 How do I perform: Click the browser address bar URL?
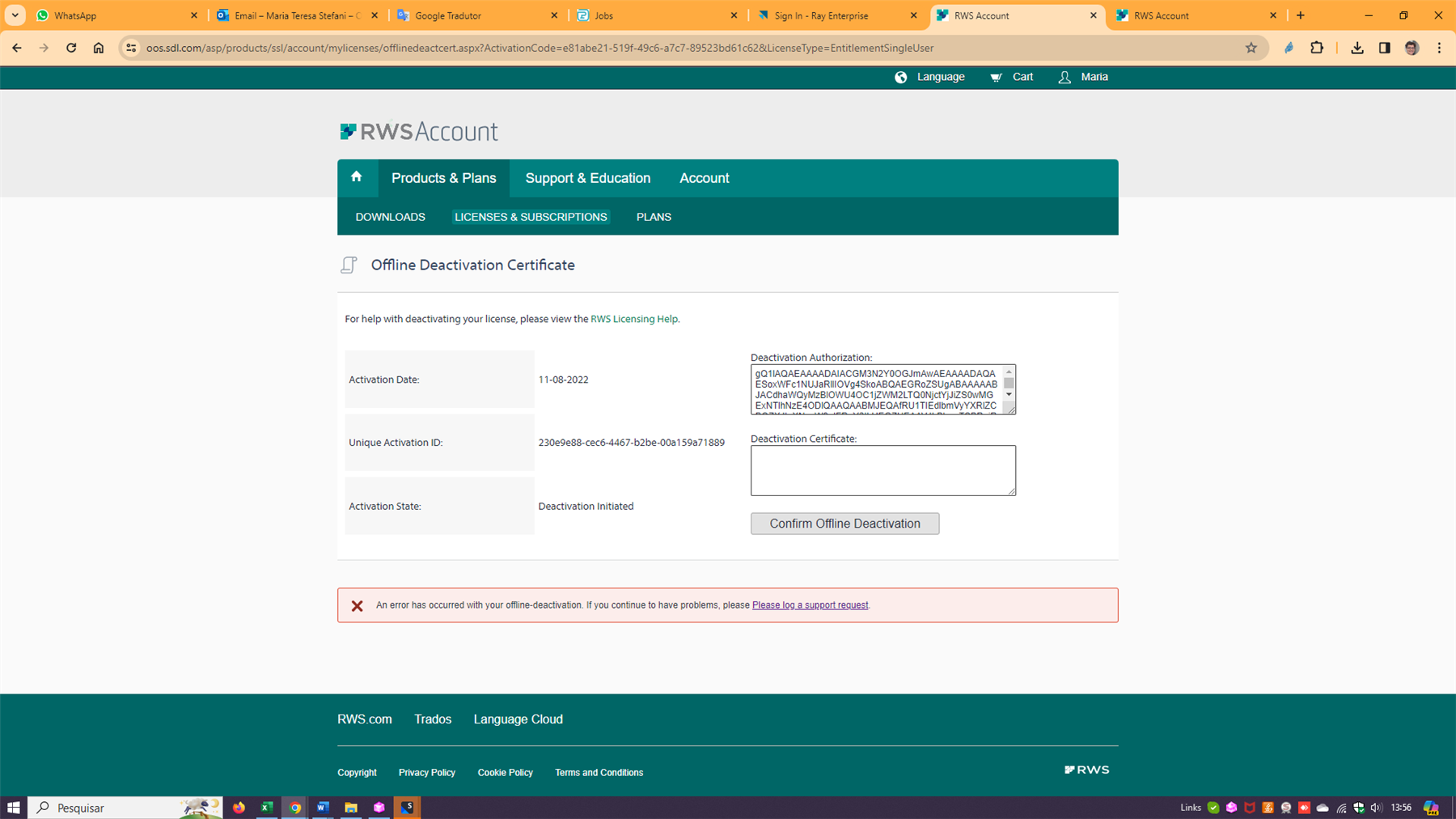tap(540, 48)
